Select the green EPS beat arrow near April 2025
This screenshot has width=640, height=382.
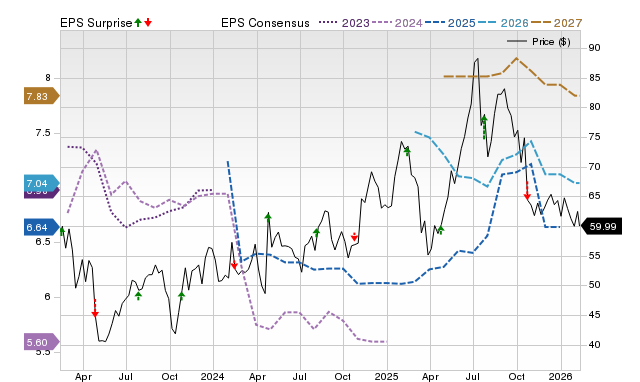point(440,230)
